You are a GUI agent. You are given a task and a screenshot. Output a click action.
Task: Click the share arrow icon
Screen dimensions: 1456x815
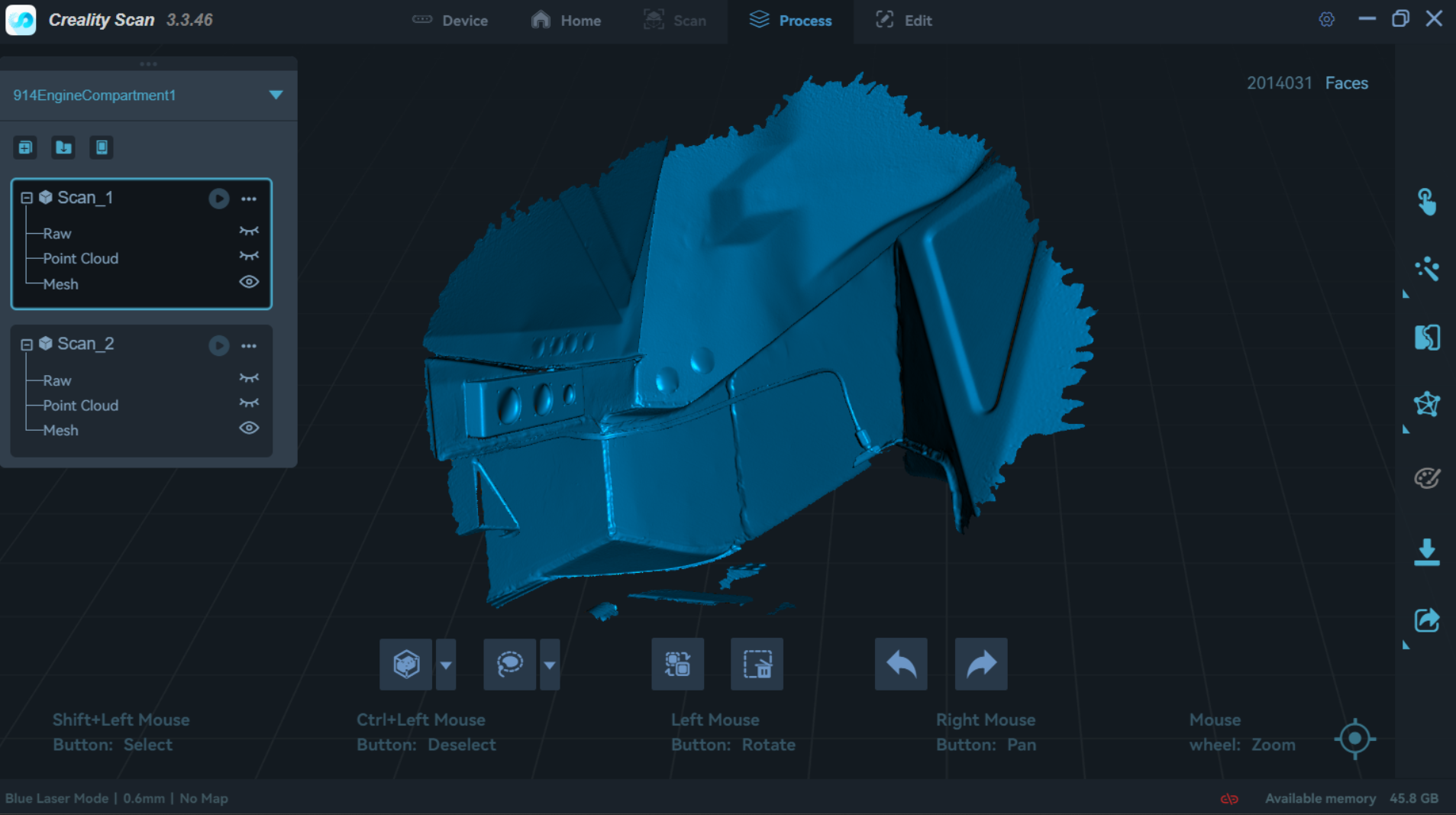pyautogui.click(x=1425, y=620)
